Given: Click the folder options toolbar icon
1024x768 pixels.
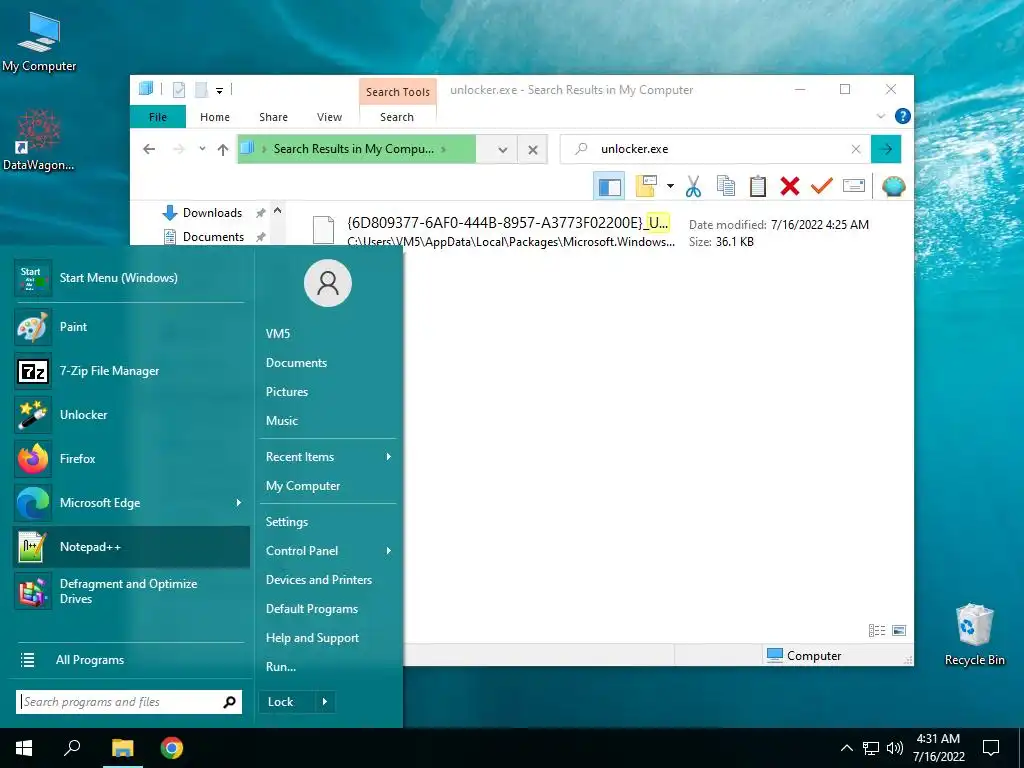Looking at the screenshot, I should 645,187.
